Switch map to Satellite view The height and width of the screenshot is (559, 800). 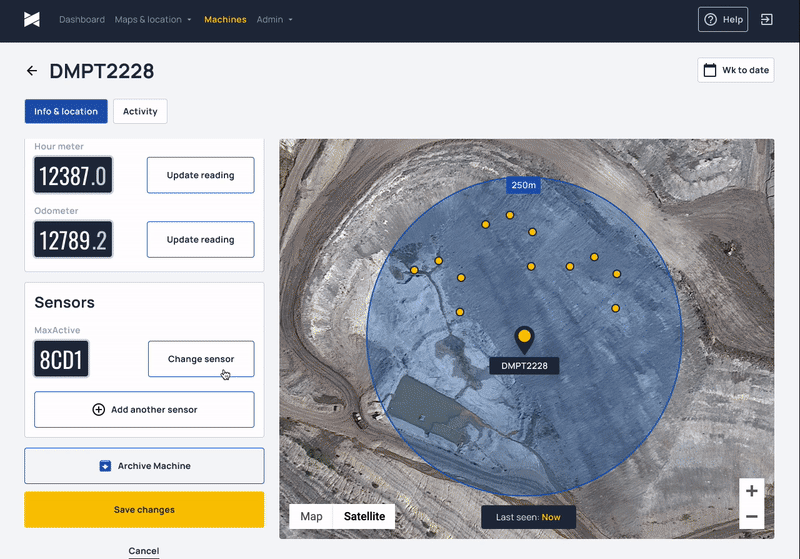(x=364, y=516)
